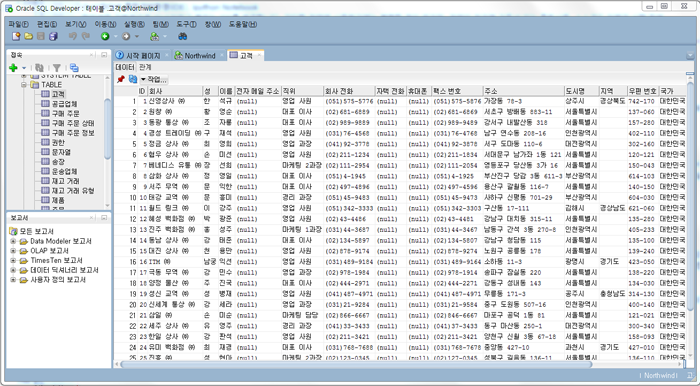Click the gray Forward navigation icon
This screenshot has width=700, height=386.
[126, 37]
